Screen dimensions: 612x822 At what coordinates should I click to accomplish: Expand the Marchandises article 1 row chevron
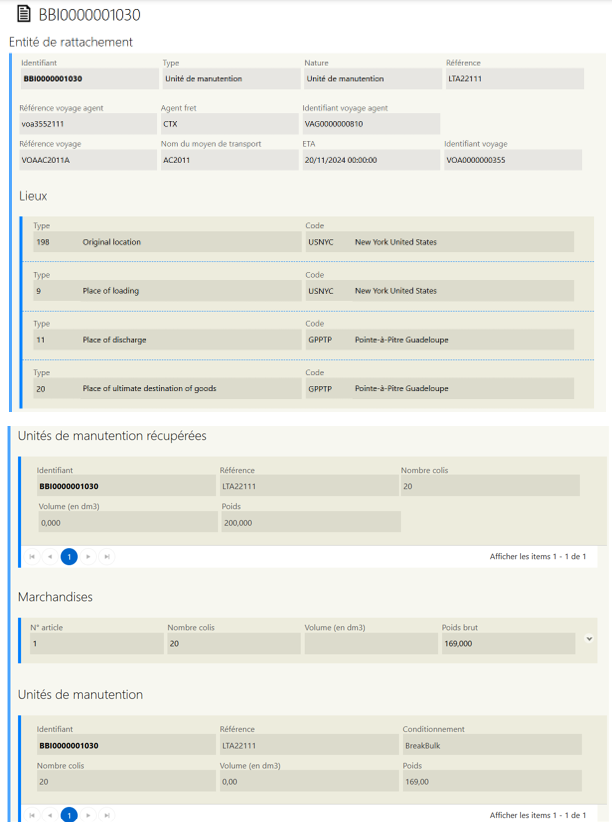(x=589, y=638)
